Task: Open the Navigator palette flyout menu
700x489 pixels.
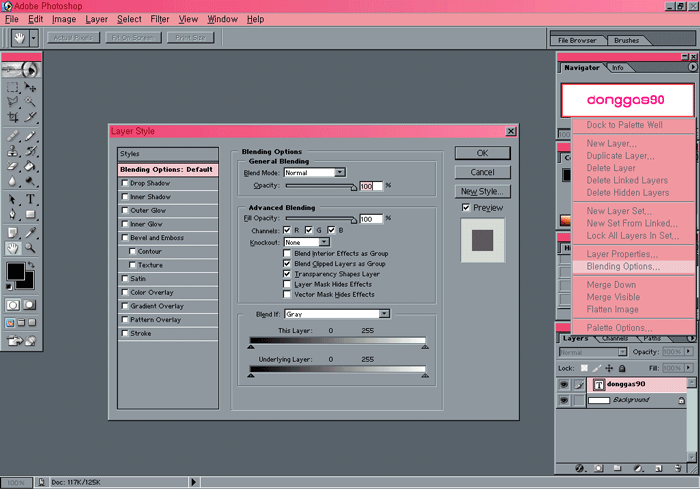Action: pyautogui.click(x=692, y=67)
